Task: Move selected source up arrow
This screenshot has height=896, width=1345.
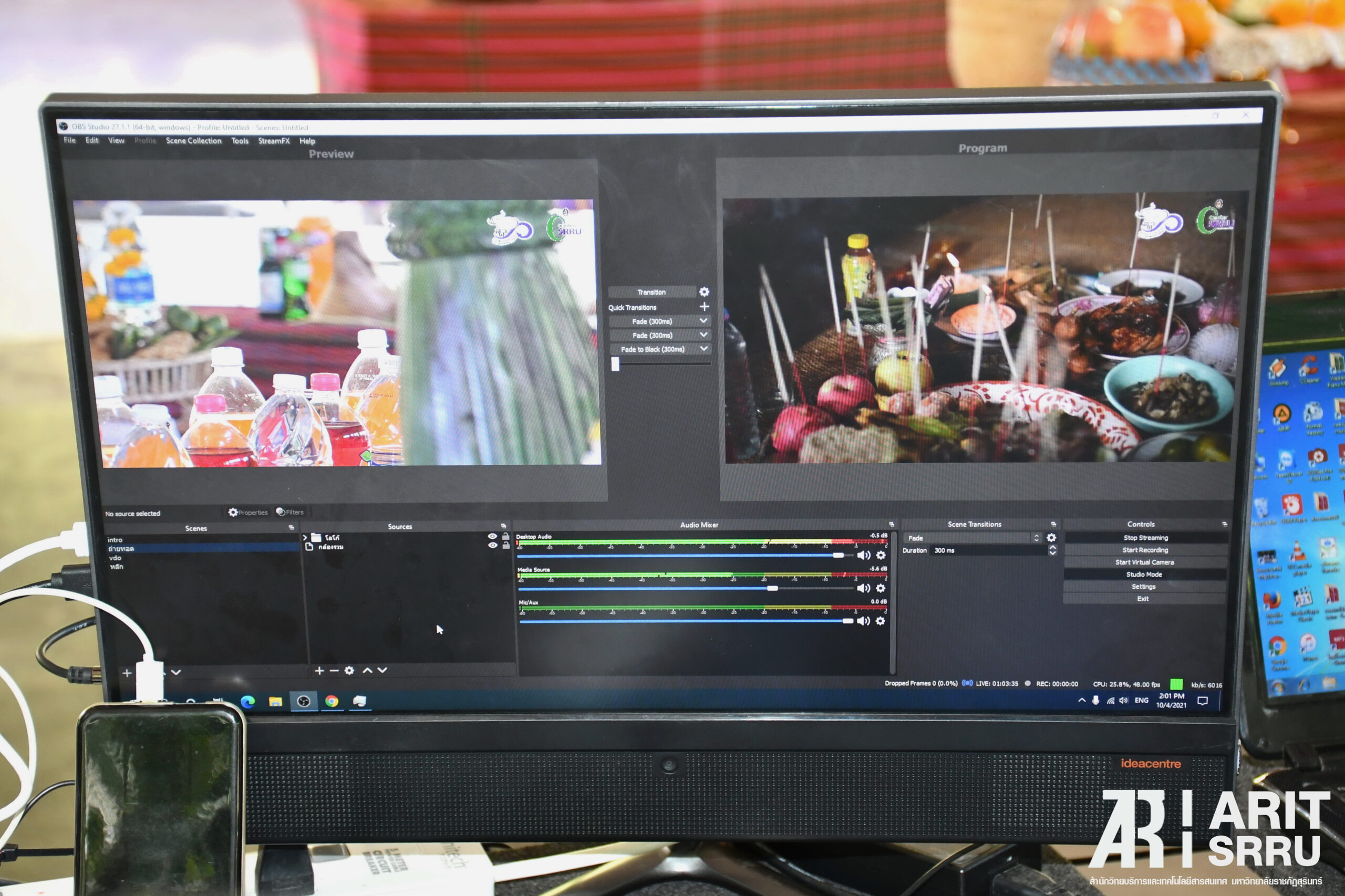Action: (x=367, y=671)
